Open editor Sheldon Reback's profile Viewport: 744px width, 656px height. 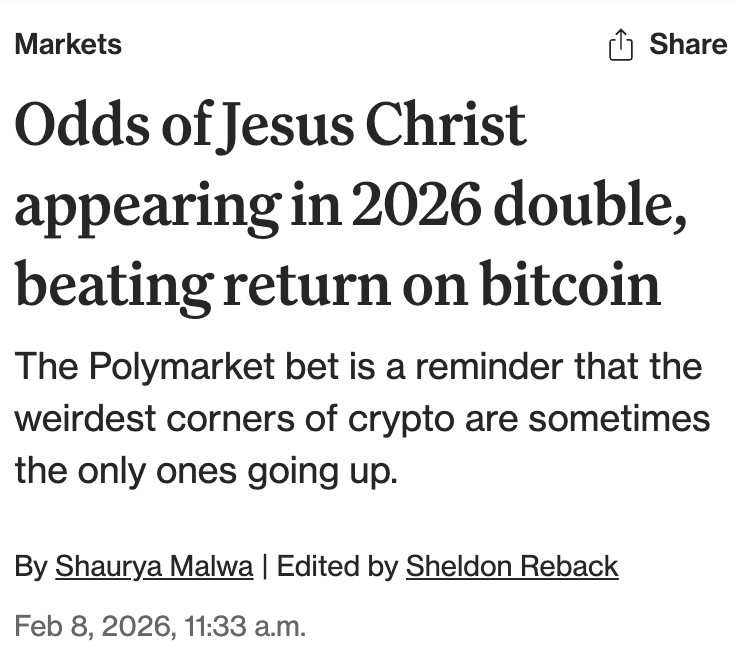coord(511,566)
